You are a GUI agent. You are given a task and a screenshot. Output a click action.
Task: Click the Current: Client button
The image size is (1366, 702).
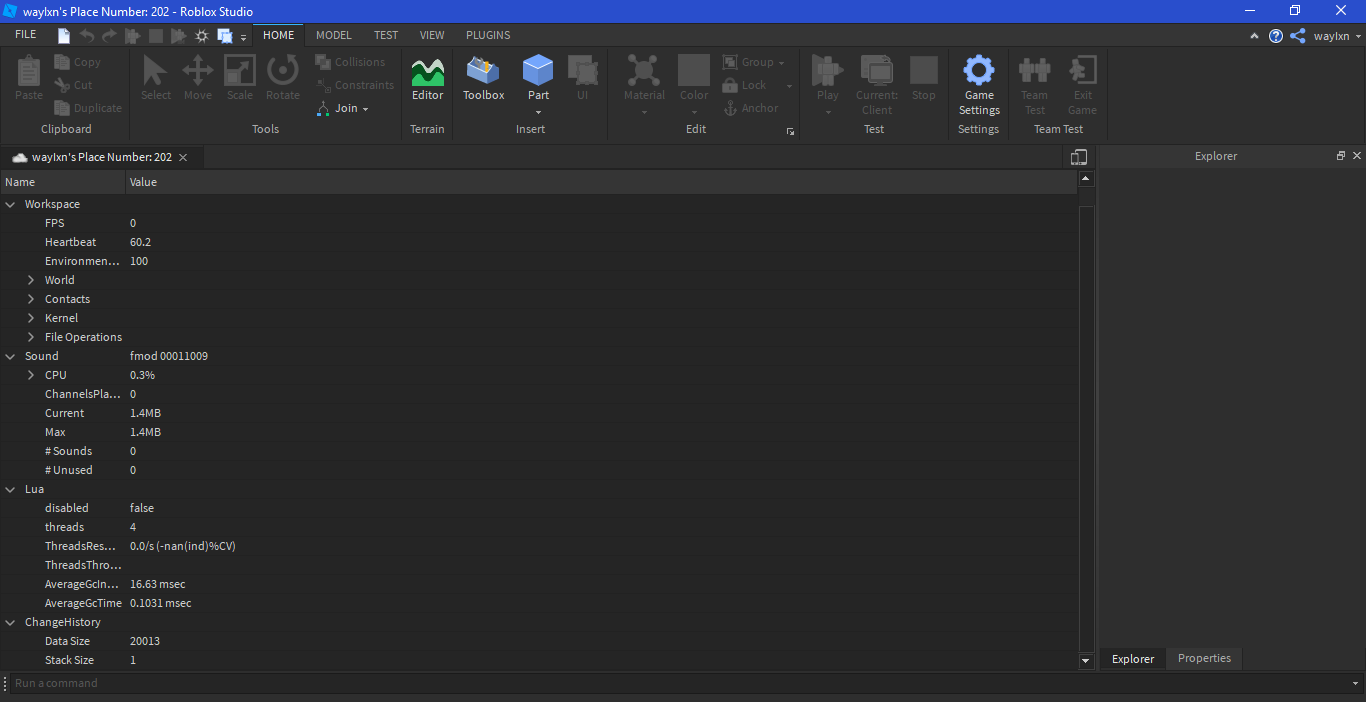point(877,85)
